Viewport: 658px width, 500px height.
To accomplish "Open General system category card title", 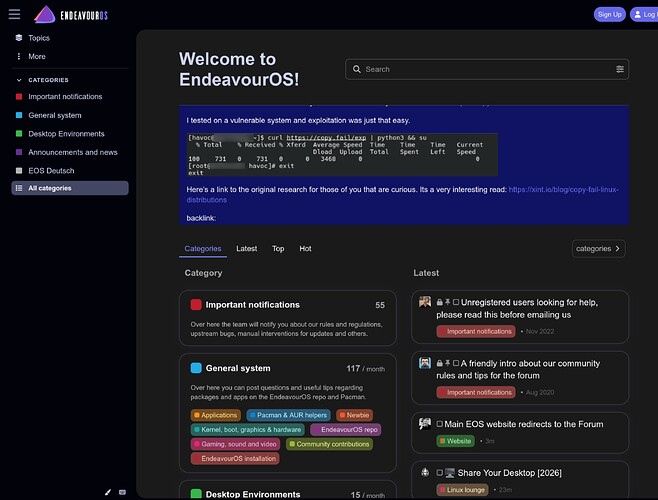I will (x=238, y=368).
